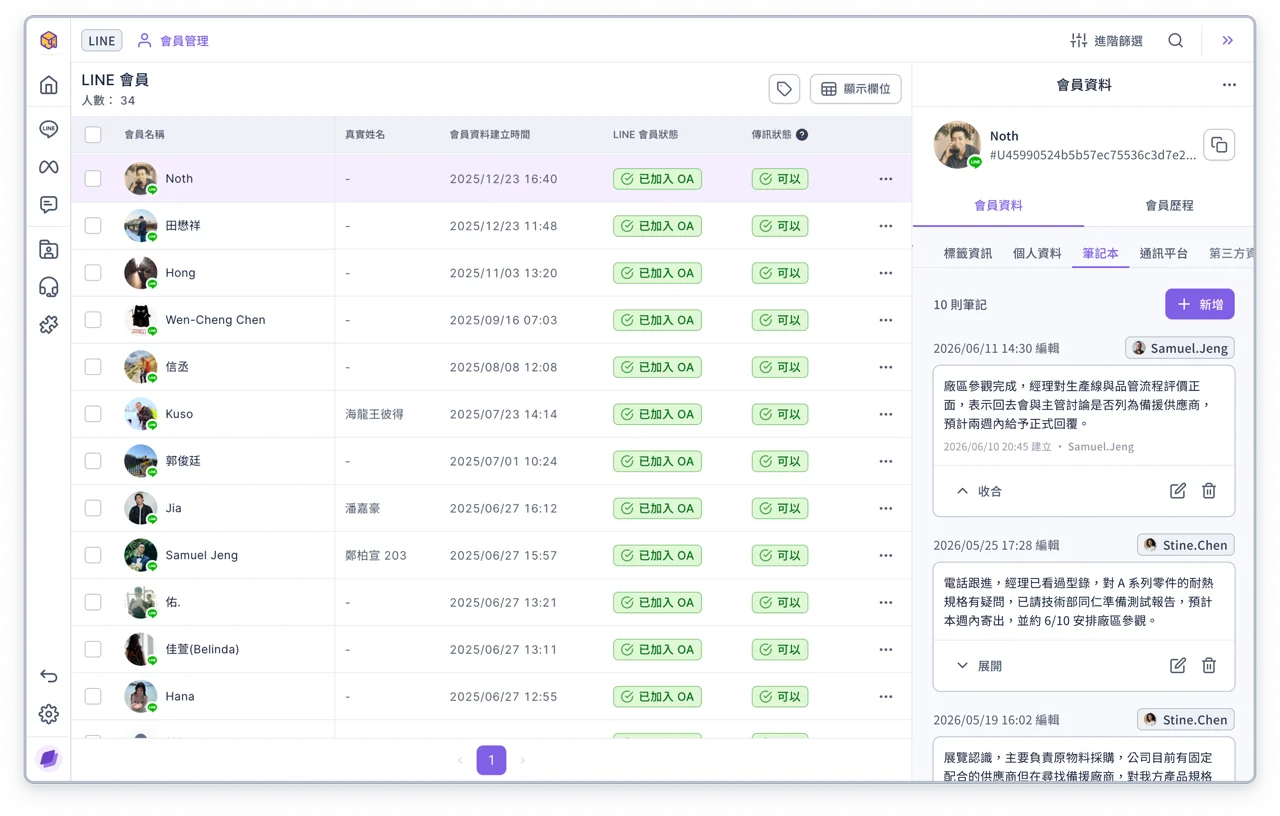Open the more menu for Wen-Cheng Chen
Viewport: 1280px width, 816px height.
886,320
